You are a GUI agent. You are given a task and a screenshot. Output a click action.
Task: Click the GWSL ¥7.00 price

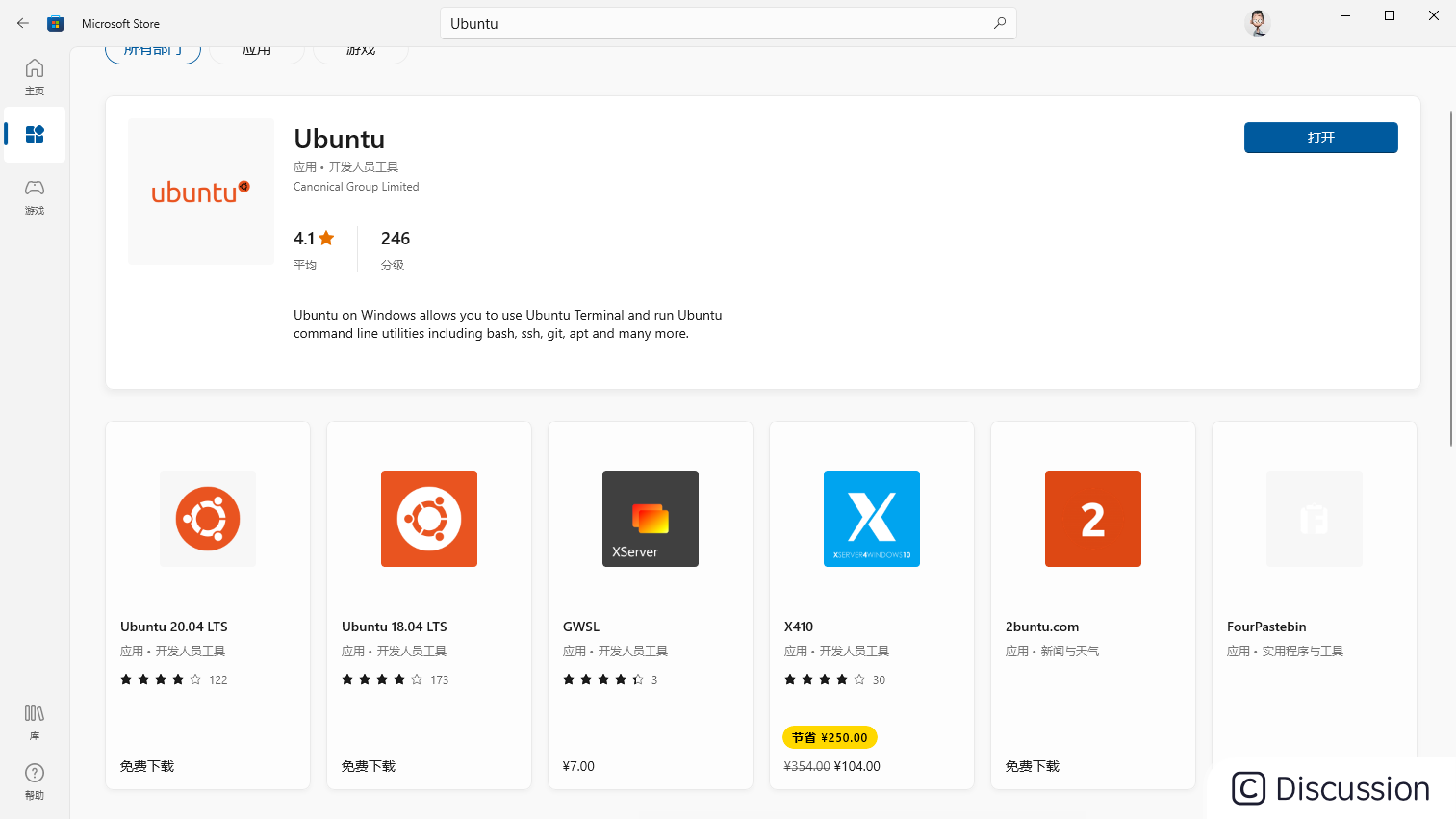pyautogui.click(x=578, y=766)
